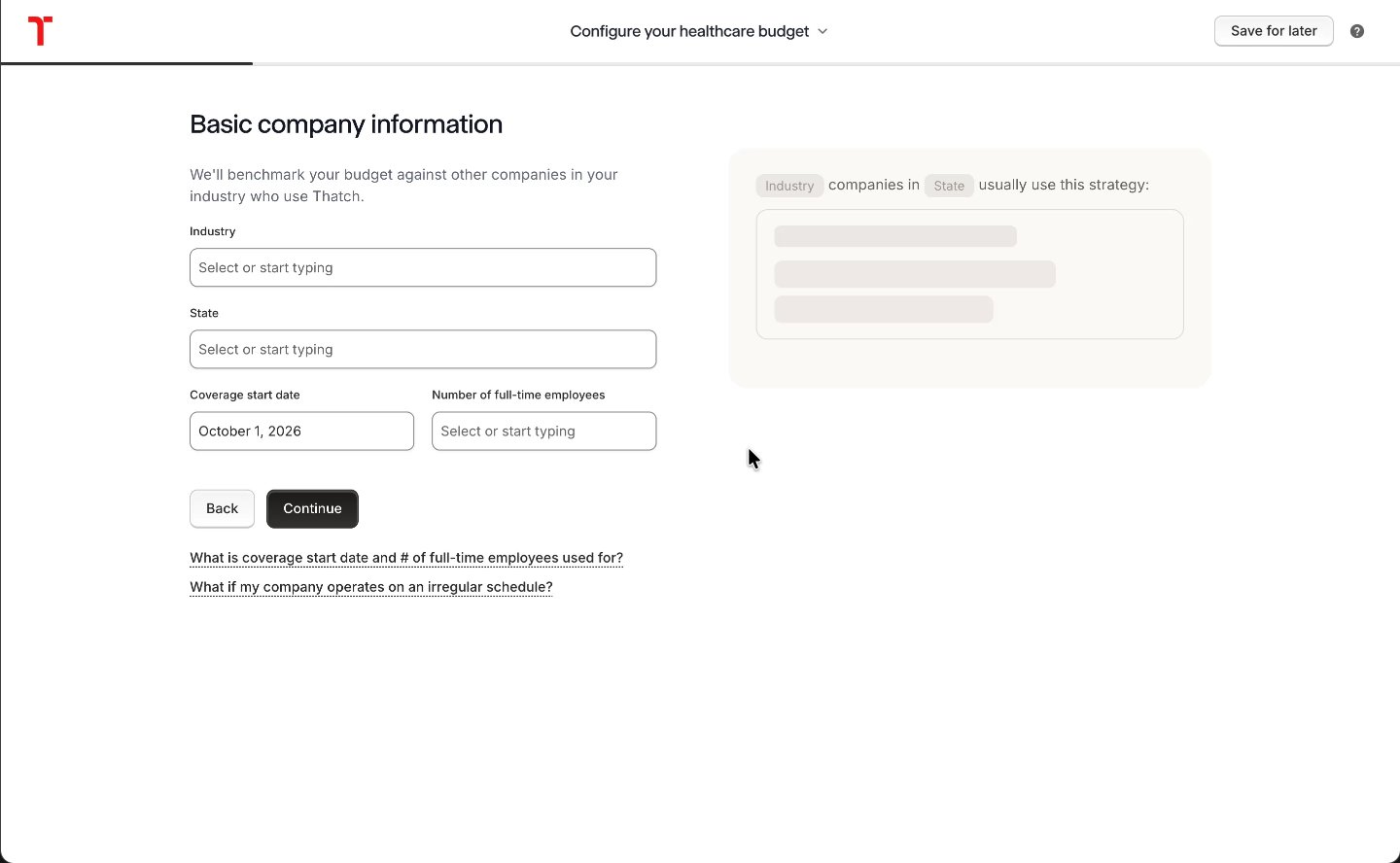1400x863 pixels.
Task: Select the Coverage start date field
Action: [x=301, y=431]
